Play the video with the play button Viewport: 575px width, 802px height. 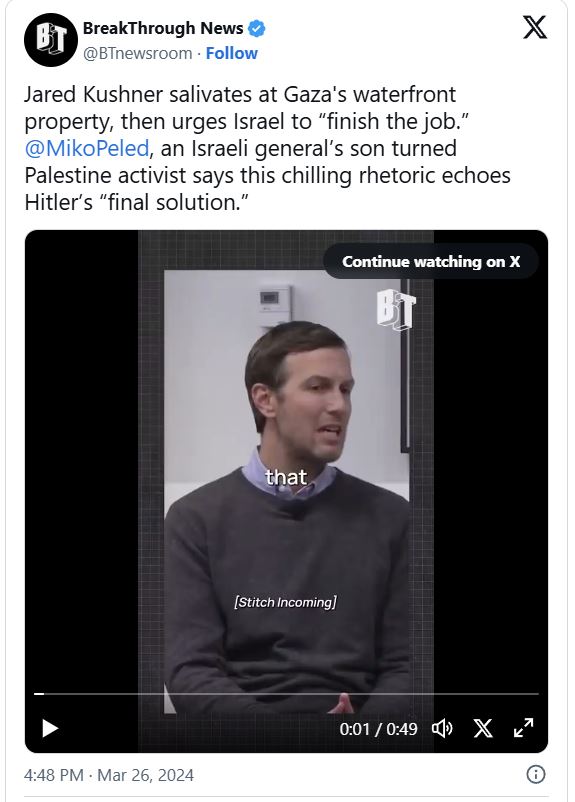(x=50, y=728)
